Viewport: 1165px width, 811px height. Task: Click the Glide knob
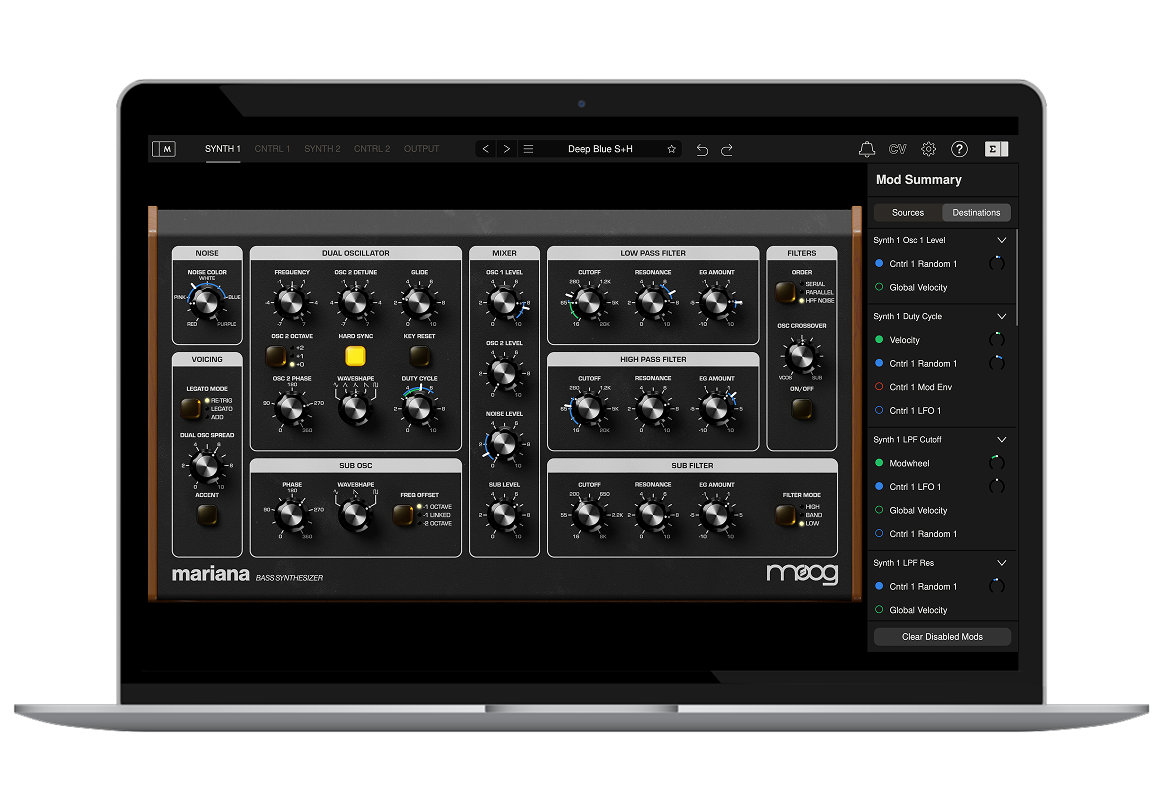[x=418, y=302]
